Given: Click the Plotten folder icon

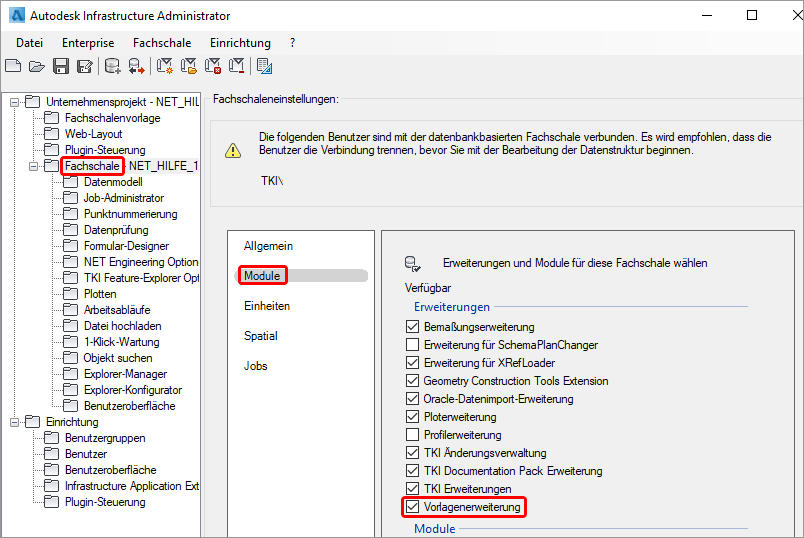Looking at the screenshot, I should [x=70, y=294].
